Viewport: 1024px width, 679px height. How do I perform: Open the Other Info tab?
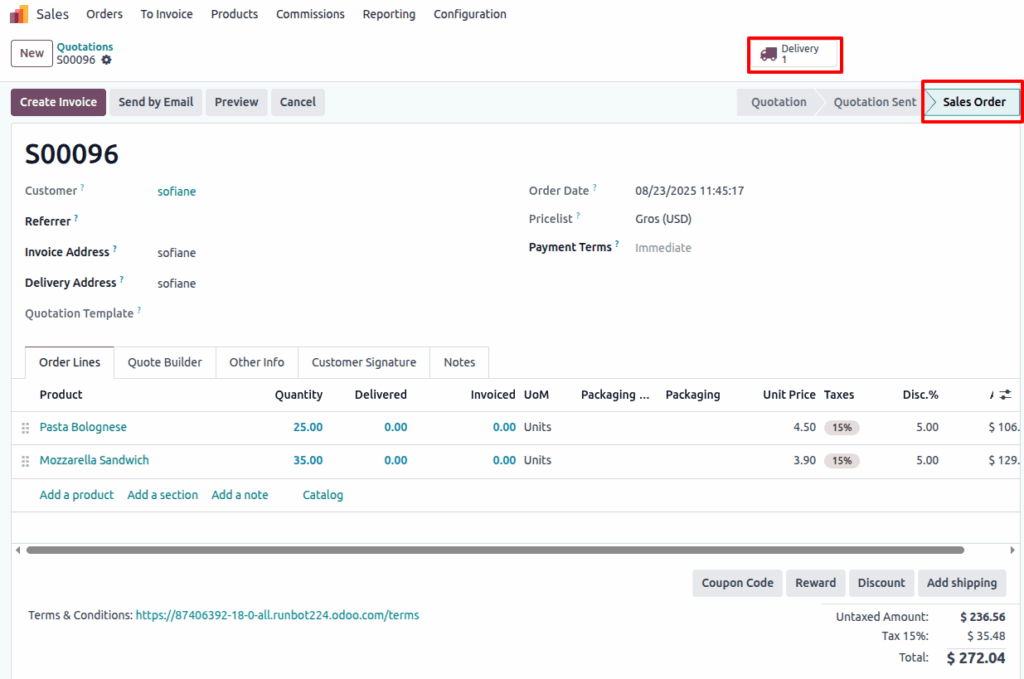pos(257,362)
